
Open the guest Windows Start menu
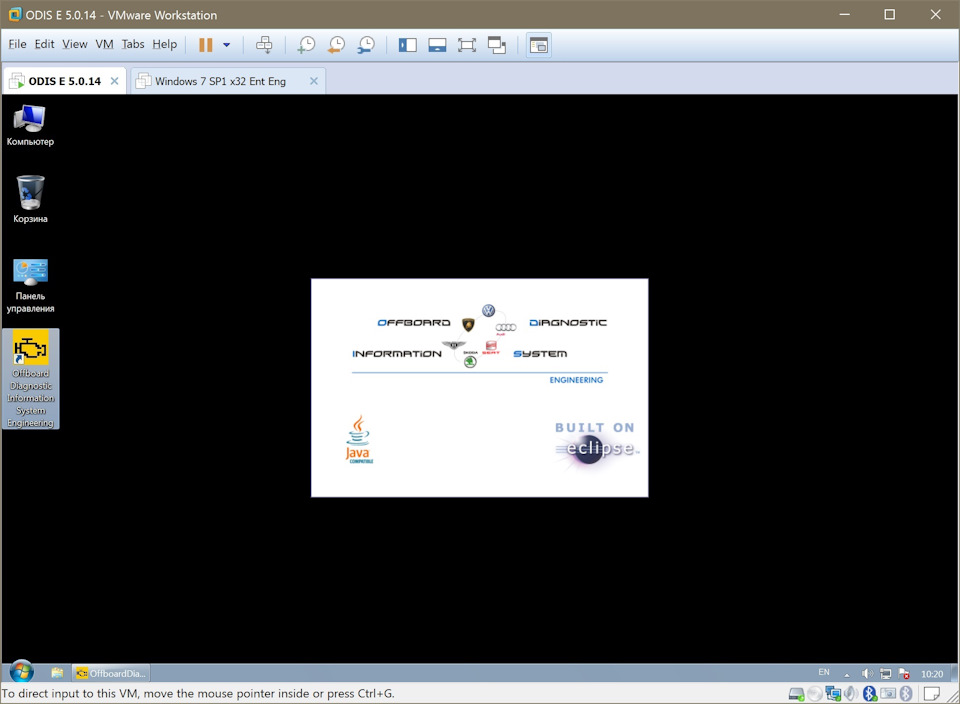21,672
